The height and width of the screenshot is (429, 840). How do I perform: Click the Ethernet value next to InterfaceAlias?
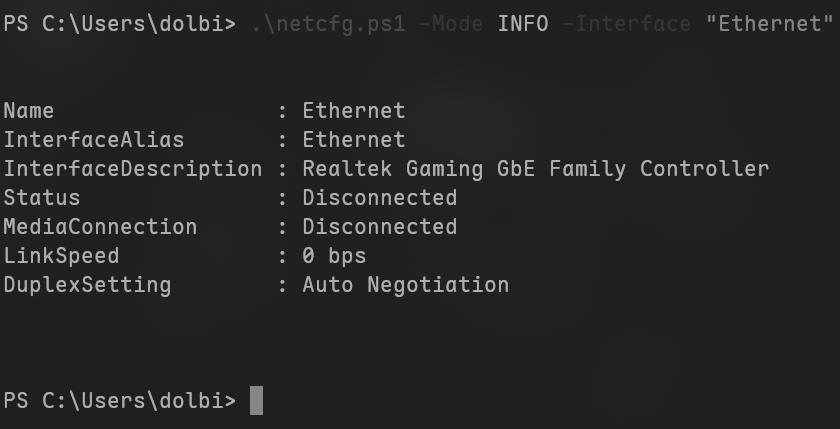(354, 139)
